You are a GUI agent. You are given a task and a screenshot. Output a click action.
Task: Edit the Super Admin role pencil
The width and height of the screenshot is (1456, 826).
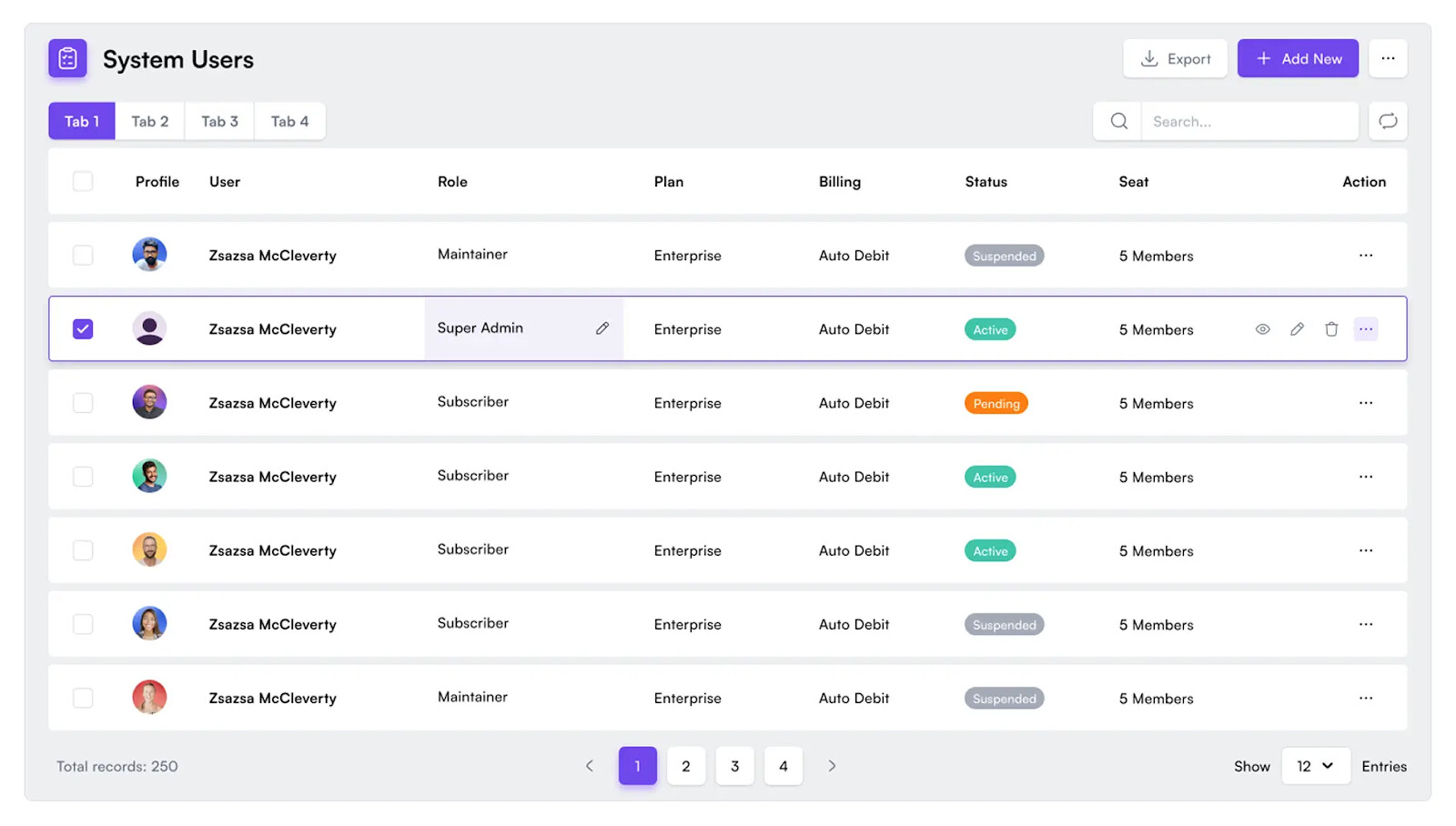602,328
